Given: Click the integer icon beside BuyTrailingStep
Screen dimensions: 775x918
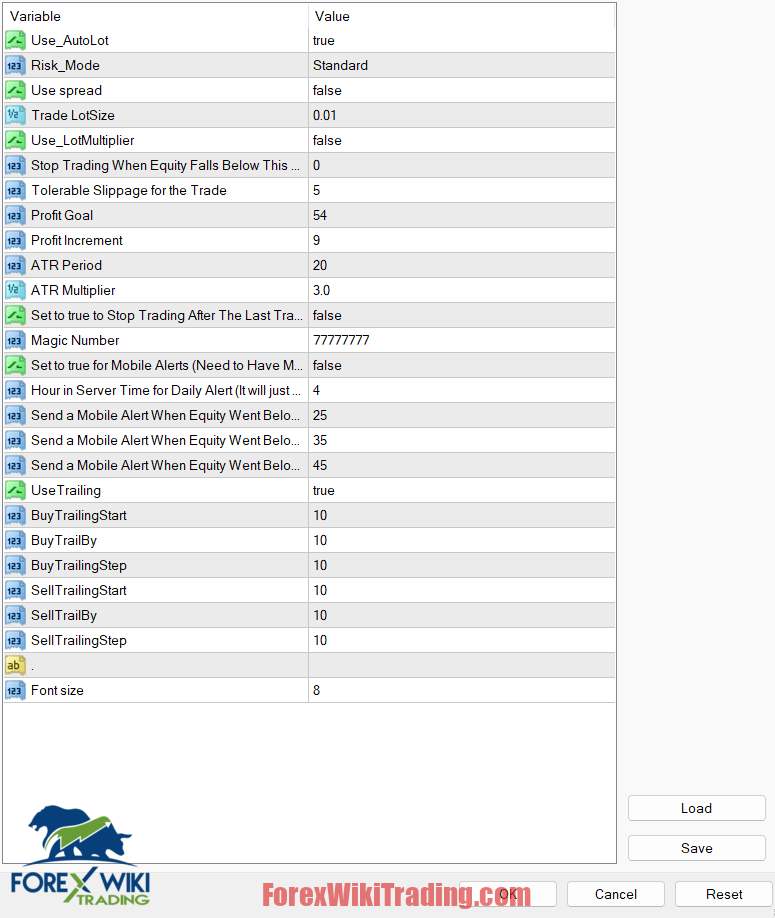Looking at the screenshot, I should (x=15, y=566).
